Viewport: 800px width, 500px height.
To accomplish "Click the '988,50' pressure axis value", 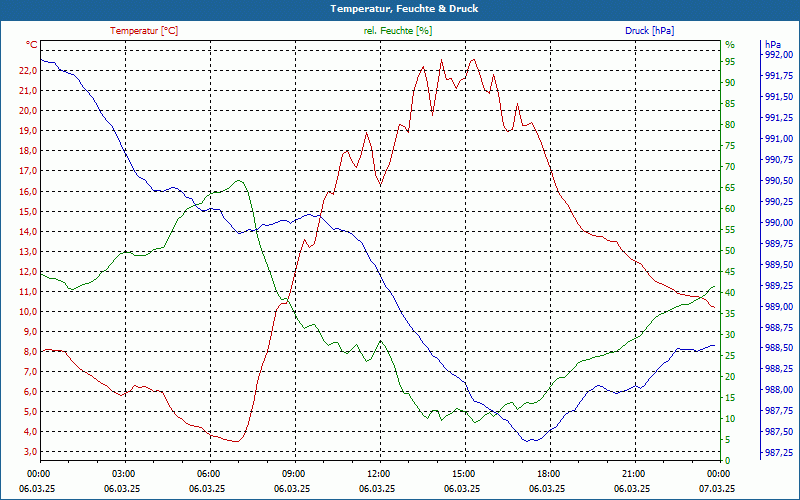I will coord(779,347).
